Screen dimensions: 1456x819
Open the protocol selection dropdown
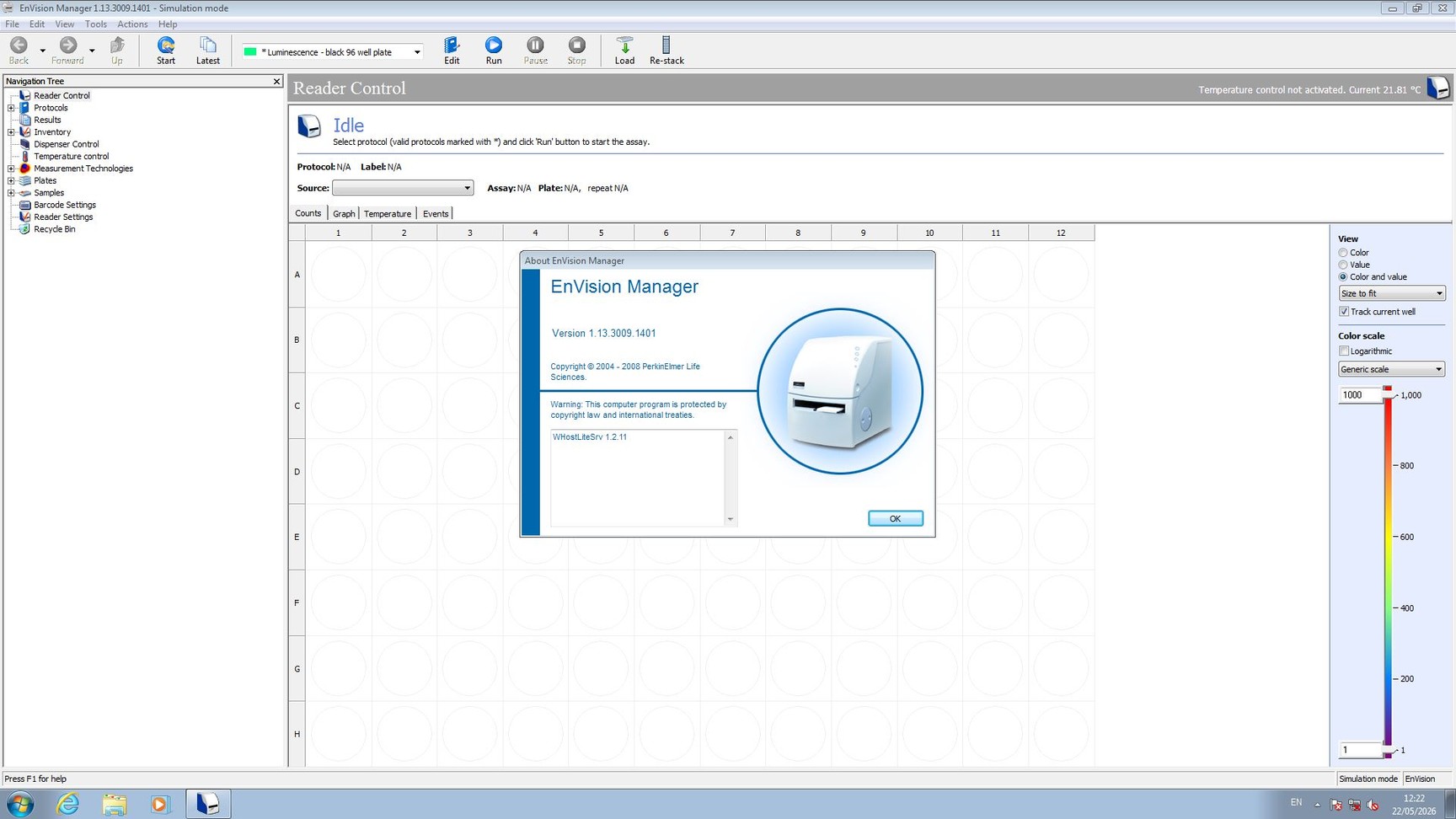click(416, 52)
